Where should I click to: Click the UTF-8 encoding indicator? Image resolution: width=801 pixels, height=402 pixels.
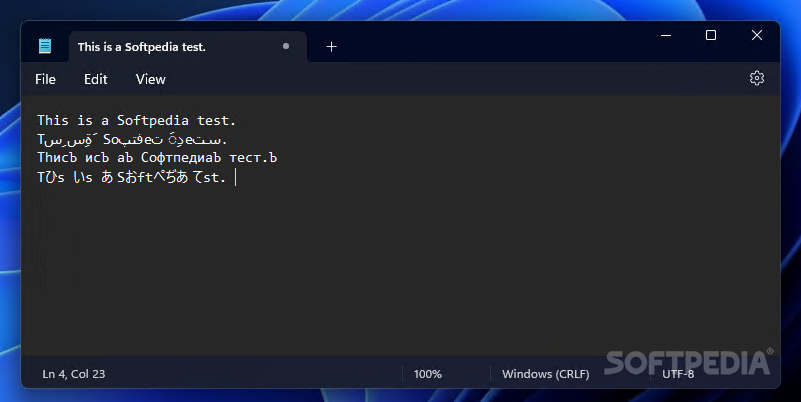click(x=678, y=374)
